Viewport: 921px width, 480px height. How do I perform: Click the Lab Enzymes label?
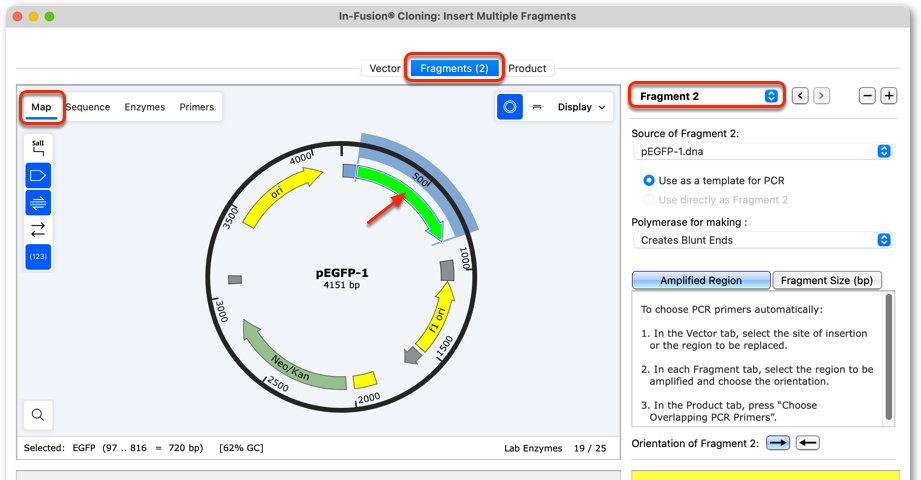pyautogui.click(x=533, y=448)
